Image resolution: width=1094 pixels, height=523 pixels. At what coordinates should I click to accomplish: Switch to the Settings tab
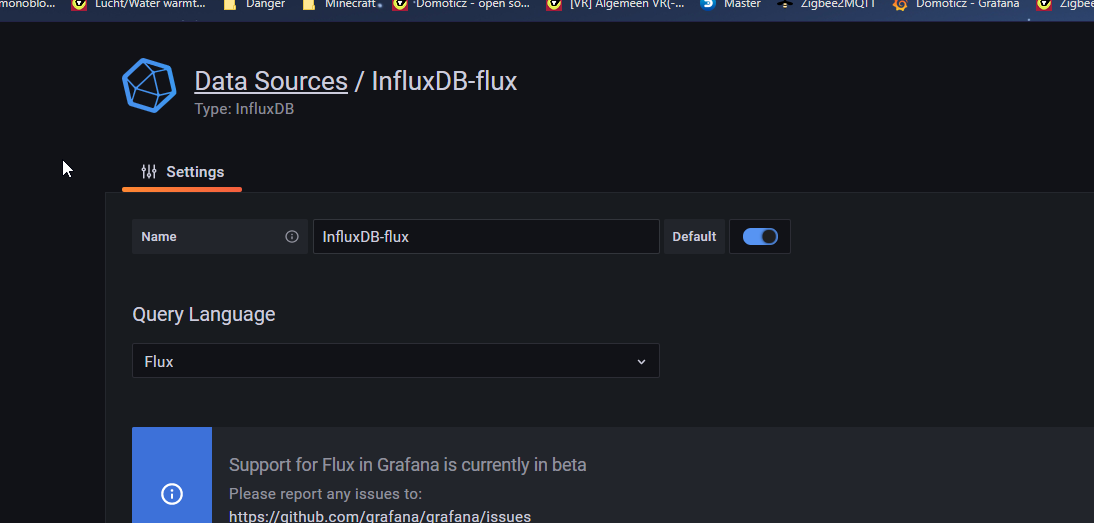tap(182, 172)
